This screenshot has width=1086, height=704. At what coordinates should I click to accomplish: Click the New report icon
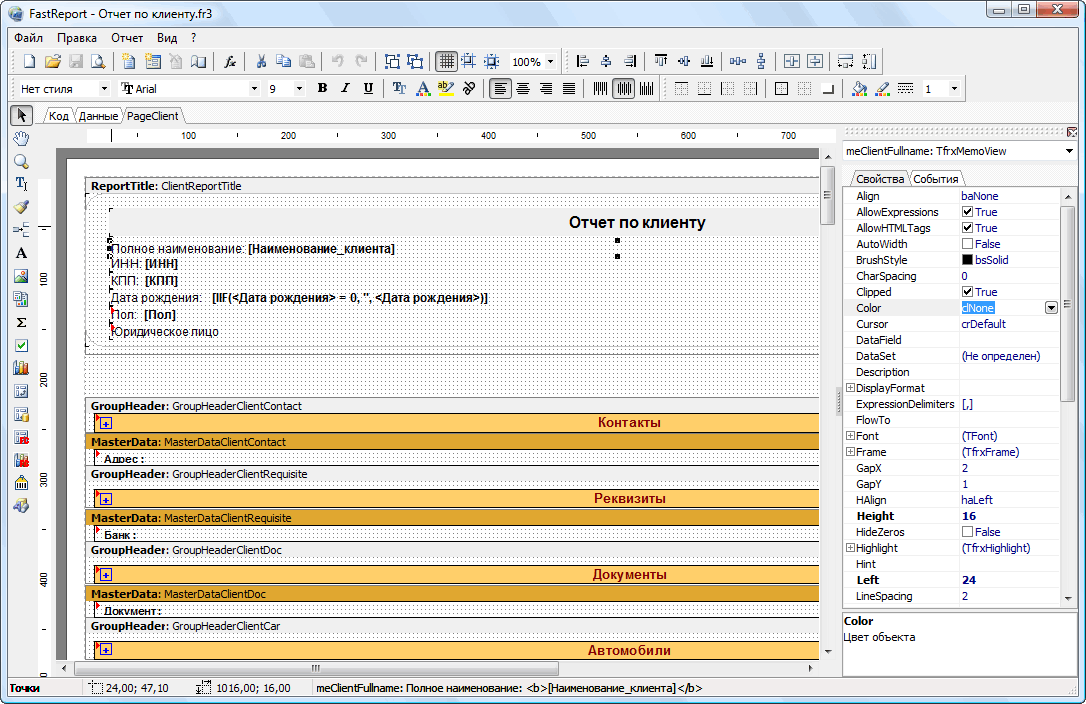click(x=29, y=62)
